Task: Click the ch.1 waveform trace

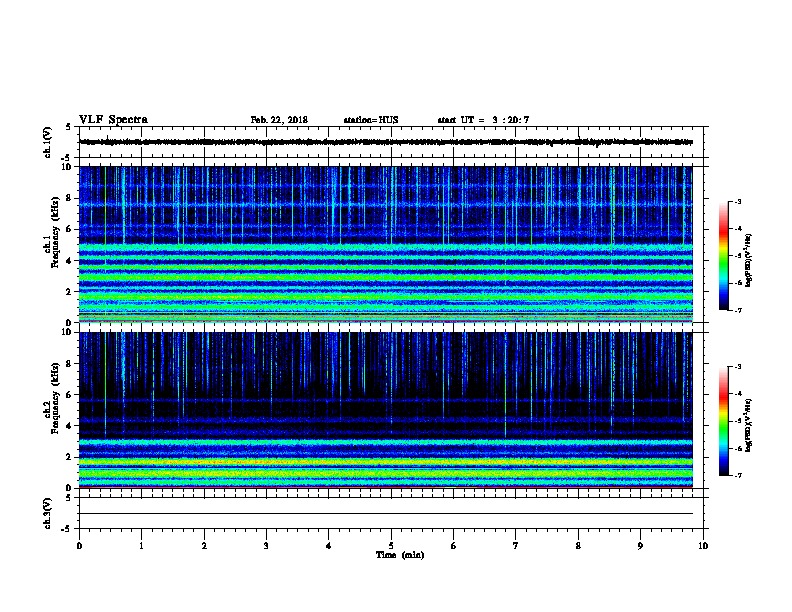Action: point(386,142)
